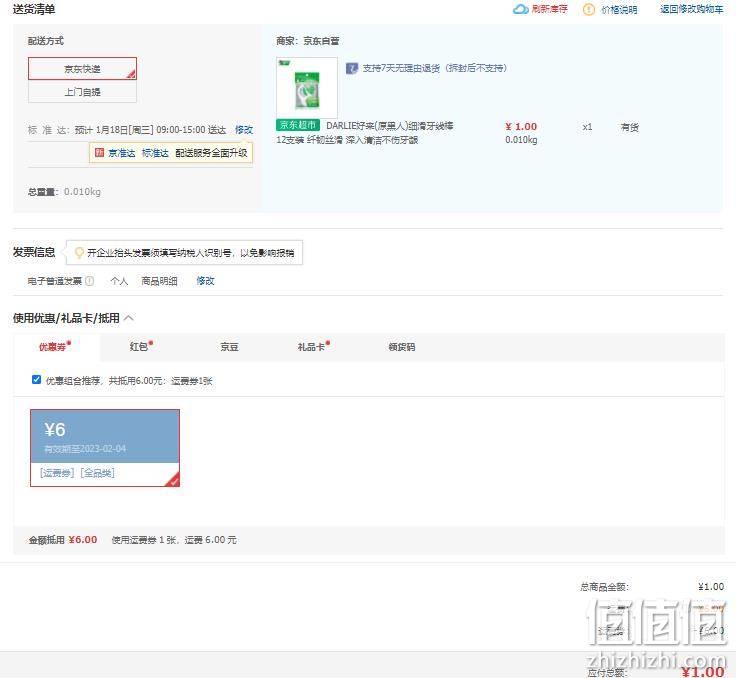The height and width of the screenshot is (678, 736).
Task: Click the 商品明细 invoice content text
Action: 159,281
